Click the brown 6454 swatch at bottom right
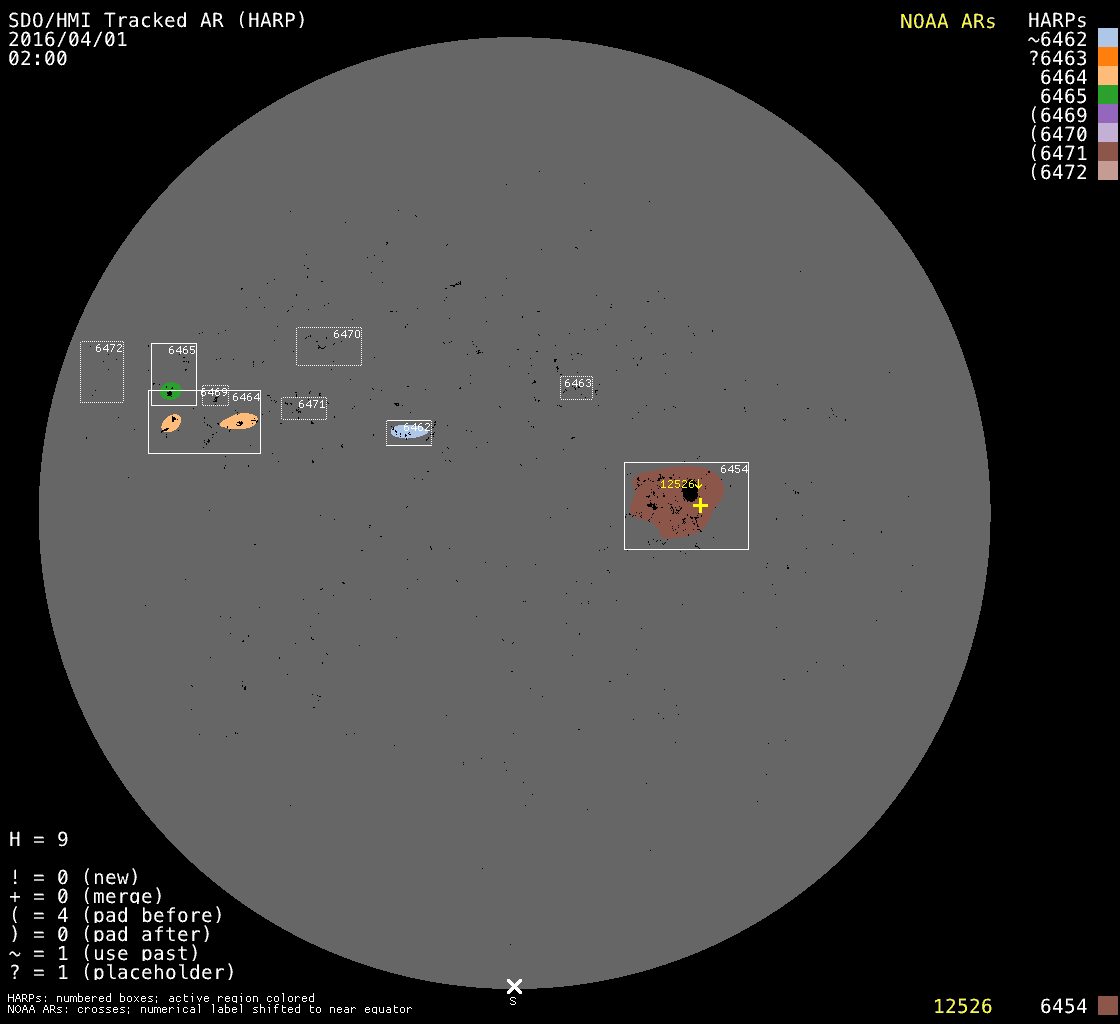 point(1107,1006)
